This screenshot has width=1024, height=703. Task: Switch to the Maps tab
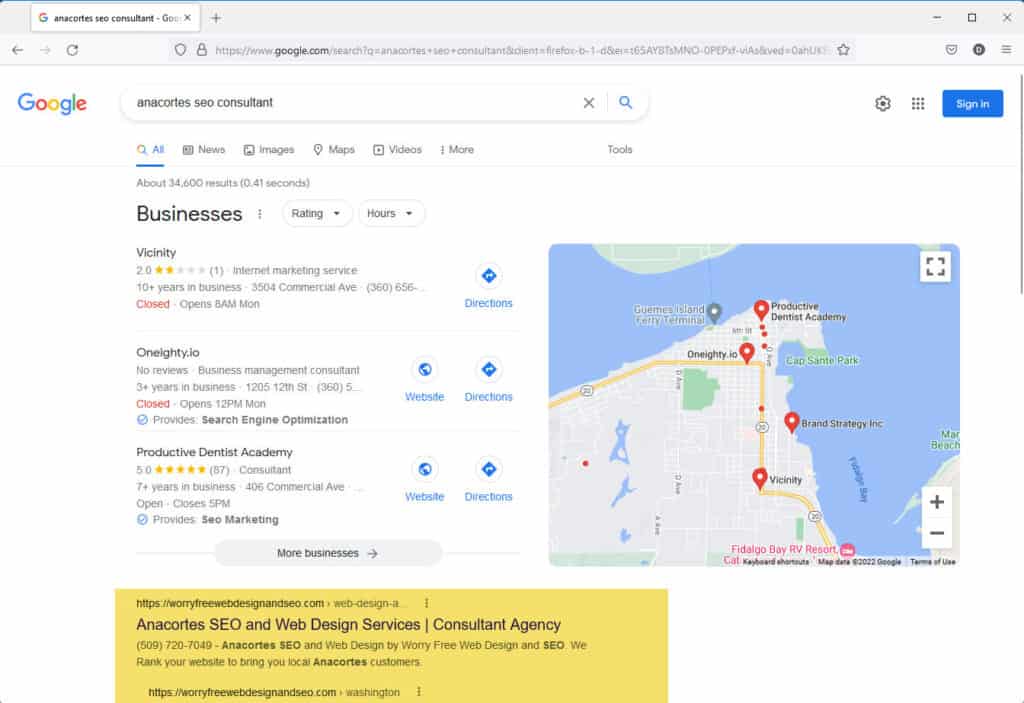[334, 150]
